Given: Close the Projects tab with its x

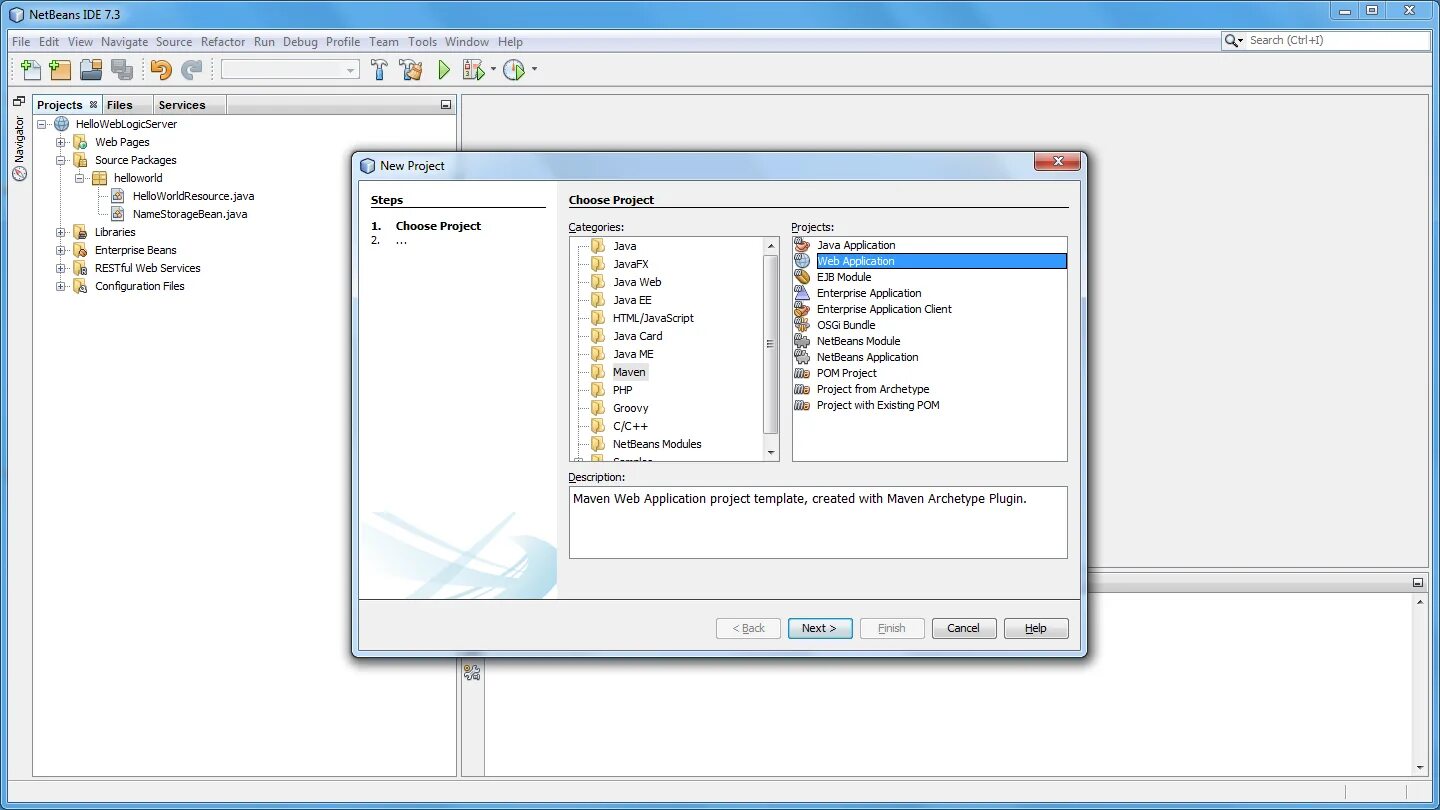Looking at the screenshot, I should click(93, 104).
